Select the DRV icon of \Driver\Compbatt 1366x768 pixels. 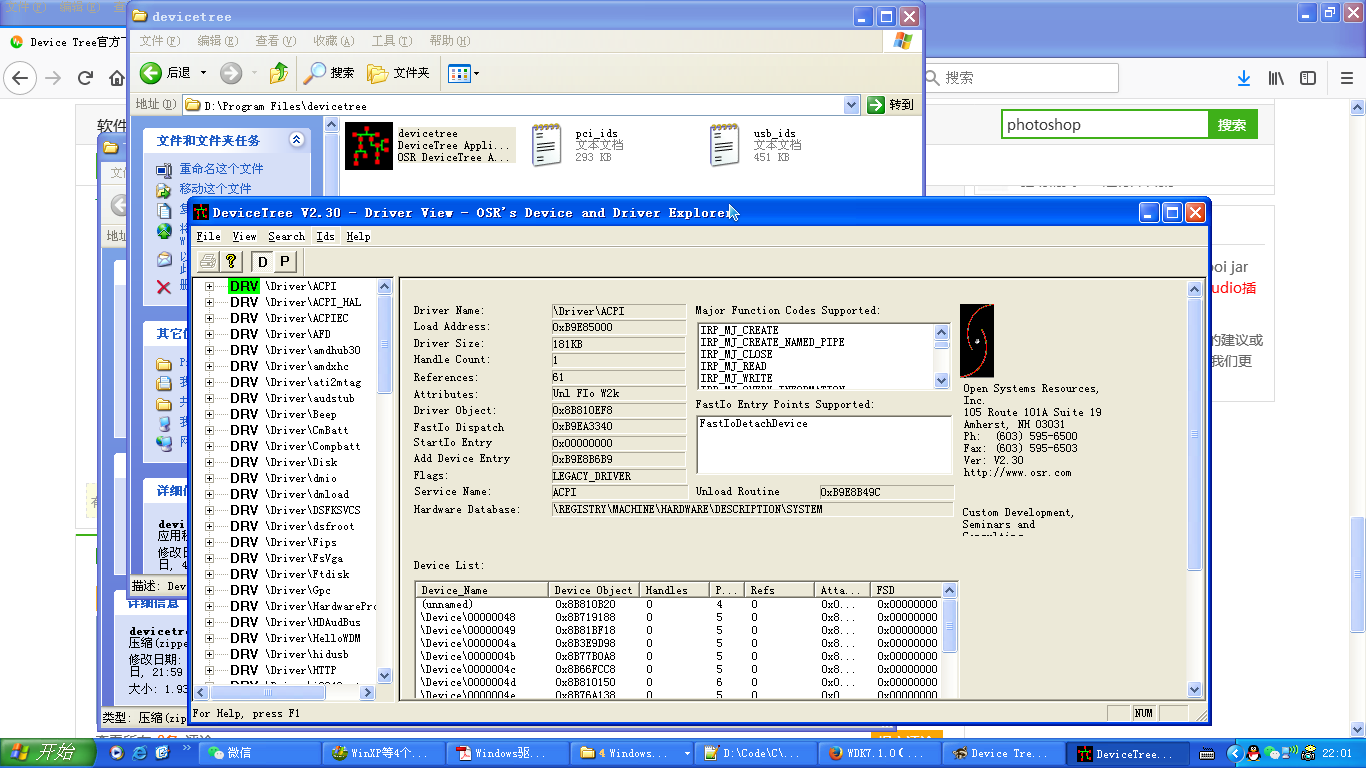244,446
